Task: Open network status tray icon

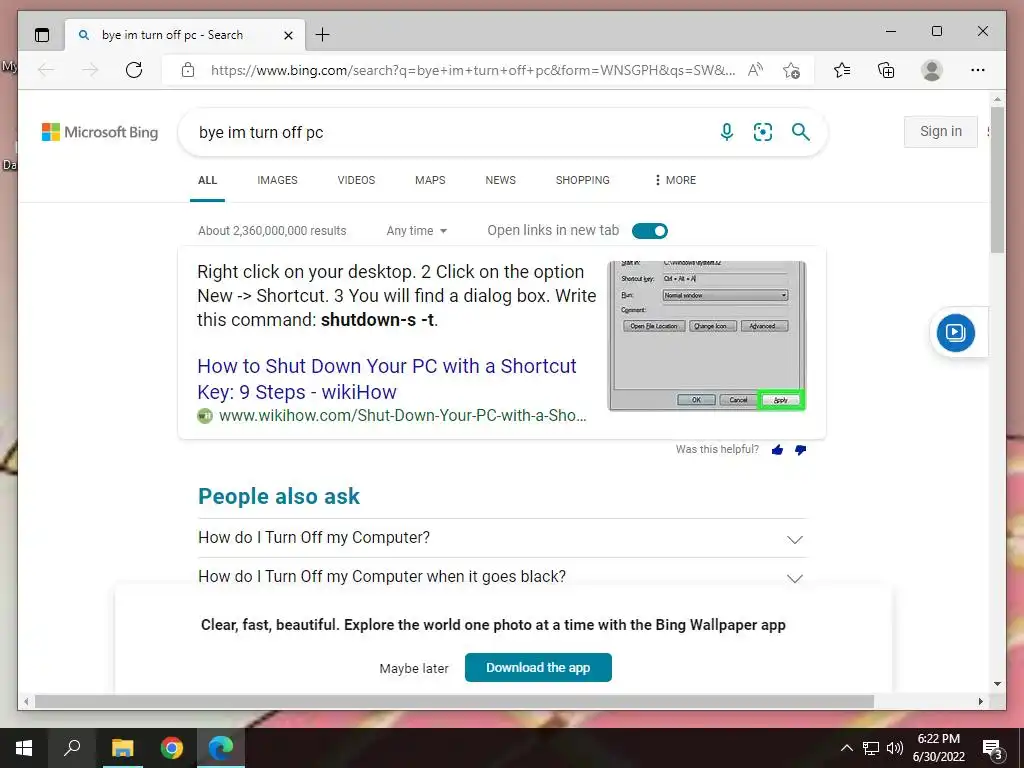Action: pyautogui.click(x=871, y=748)
